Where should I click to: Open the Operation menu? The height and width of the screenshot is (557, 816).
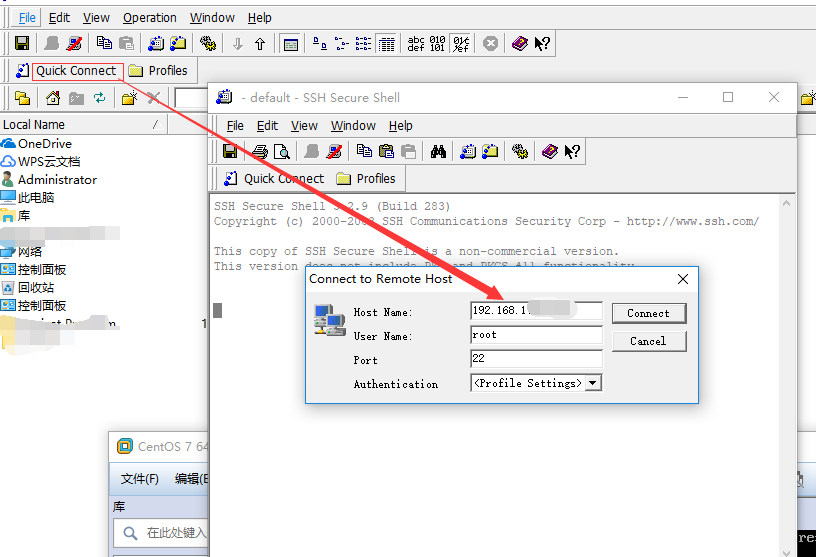150,18
